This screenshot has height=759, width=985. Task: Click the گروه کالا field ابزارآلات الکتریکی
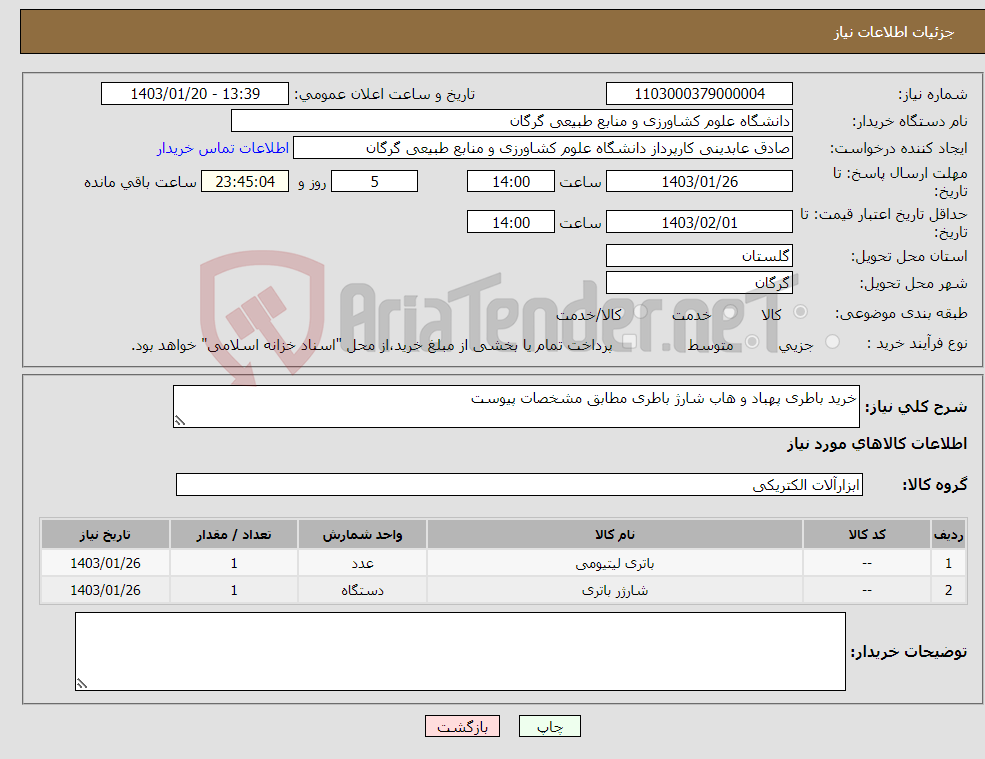click(520, 484)
